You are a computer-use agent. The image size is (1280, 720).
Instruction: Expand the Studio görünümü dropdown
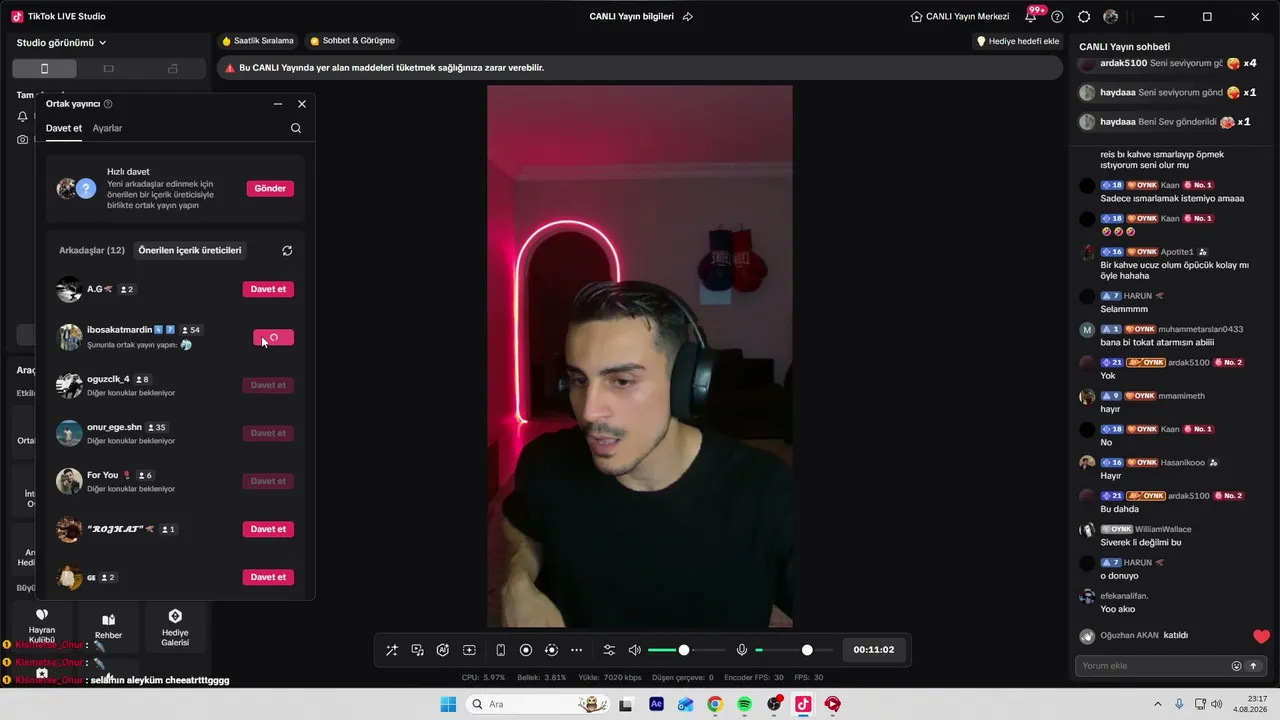click(62, 43)
